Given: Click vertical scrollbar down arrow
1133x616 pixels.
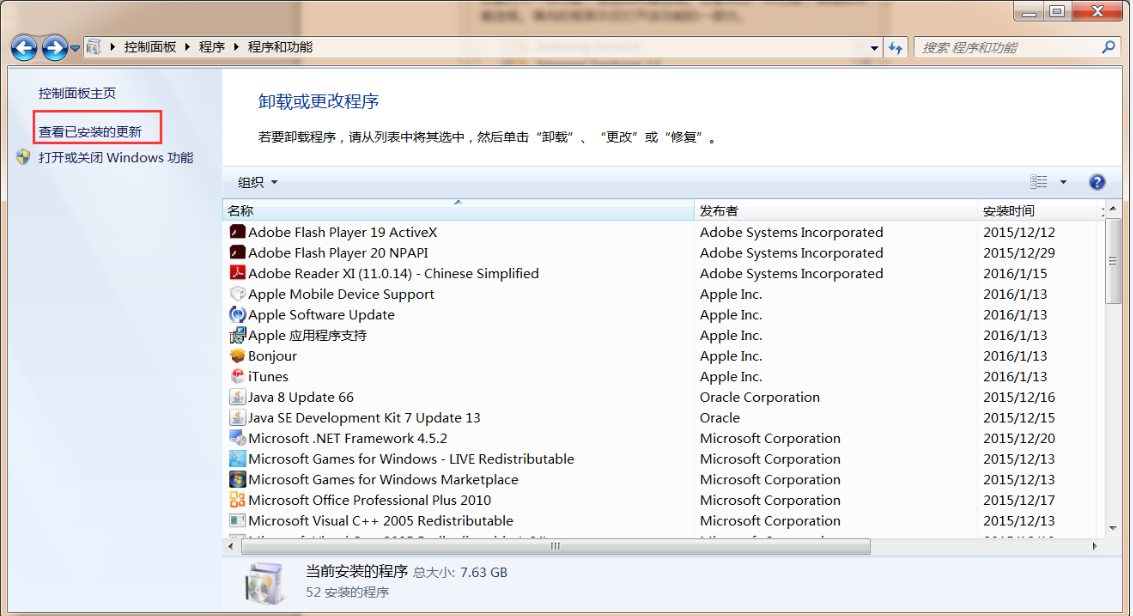Looking at the screenshot, I should pos(1113,529).
